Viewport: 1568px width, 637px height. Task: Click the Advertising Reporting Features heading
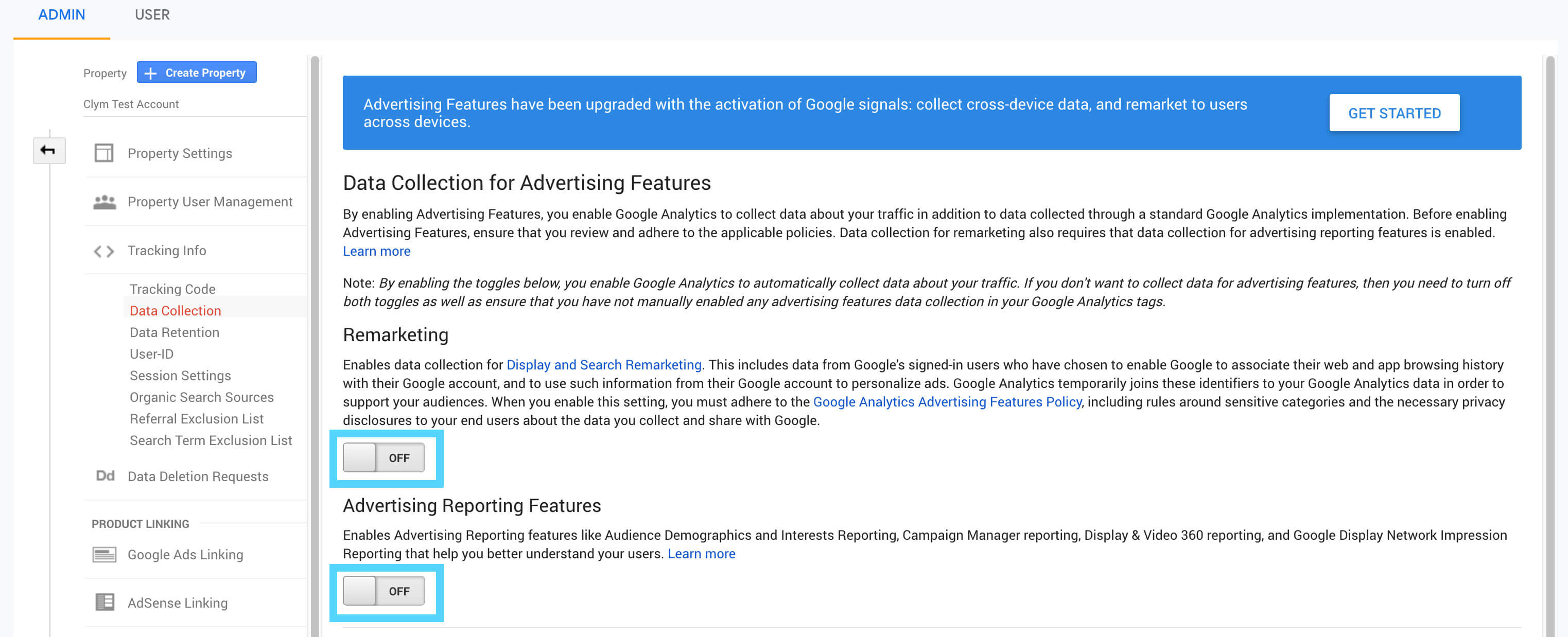[472, 506]
